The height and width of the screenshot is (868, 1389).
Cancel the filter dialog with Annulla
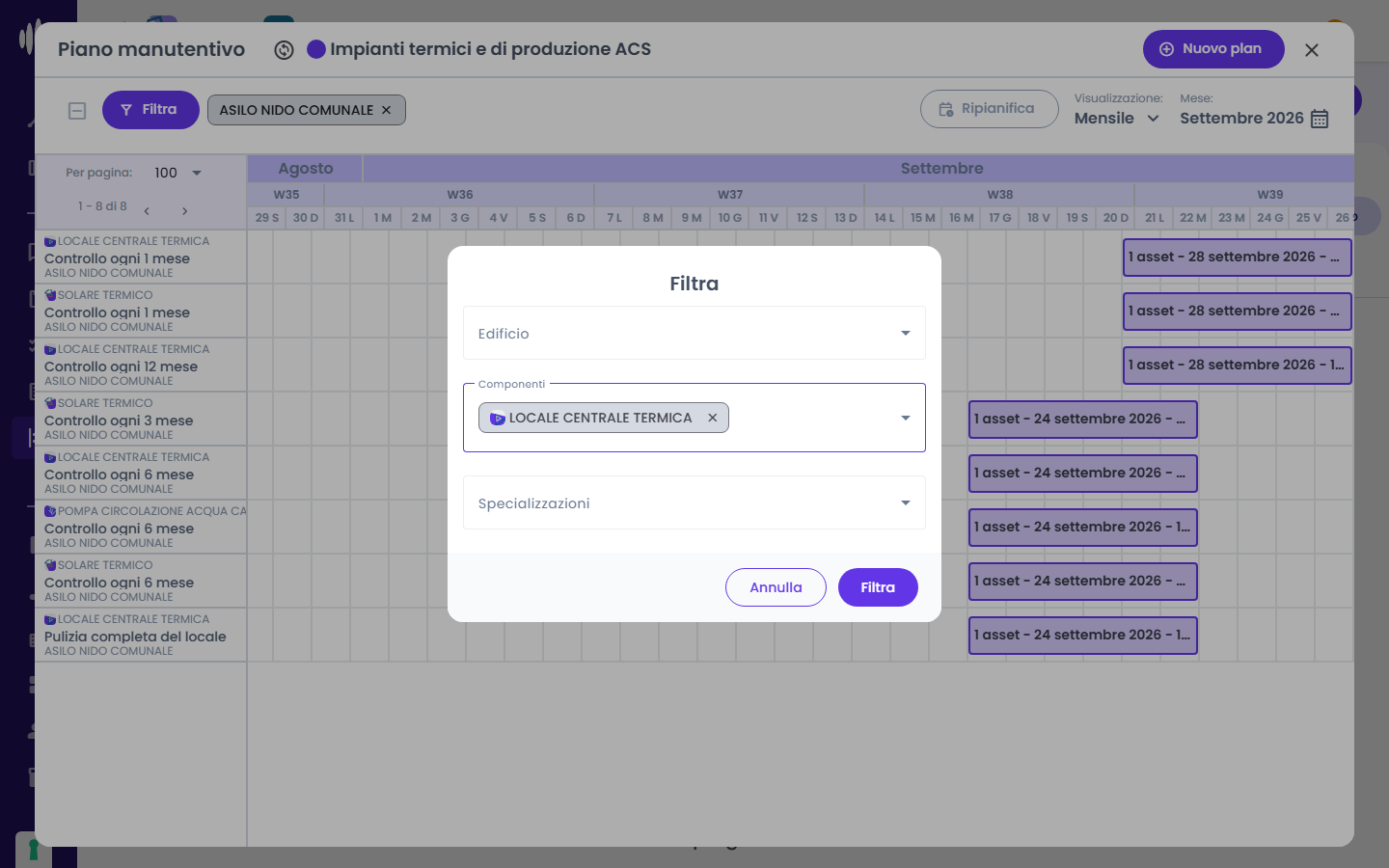pyautogui.click(x=776, y=587)
